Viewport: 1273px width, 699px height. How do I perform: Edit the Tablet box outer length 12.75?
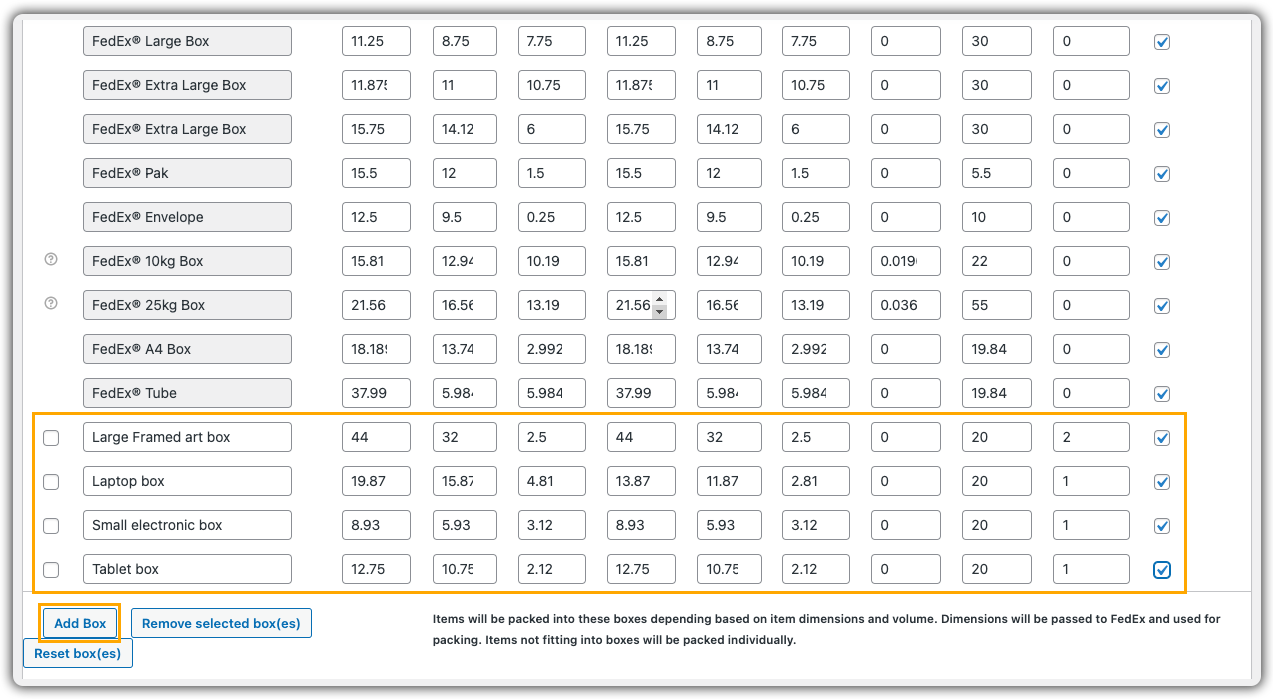tap(376, 569)
